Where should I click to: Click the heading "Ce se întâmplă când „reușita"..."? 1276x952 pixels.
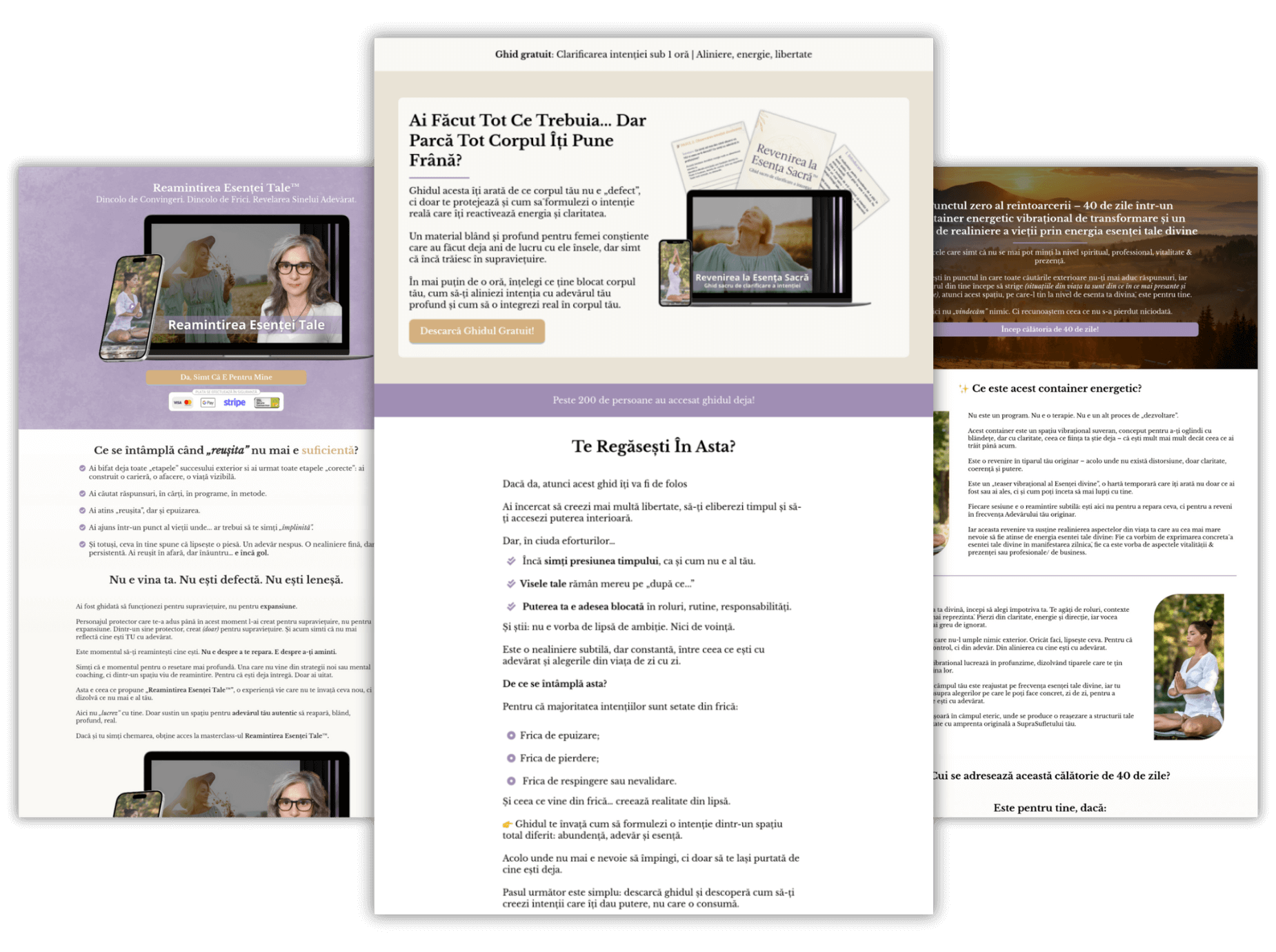pyautogui.click(x=226, y=450)
